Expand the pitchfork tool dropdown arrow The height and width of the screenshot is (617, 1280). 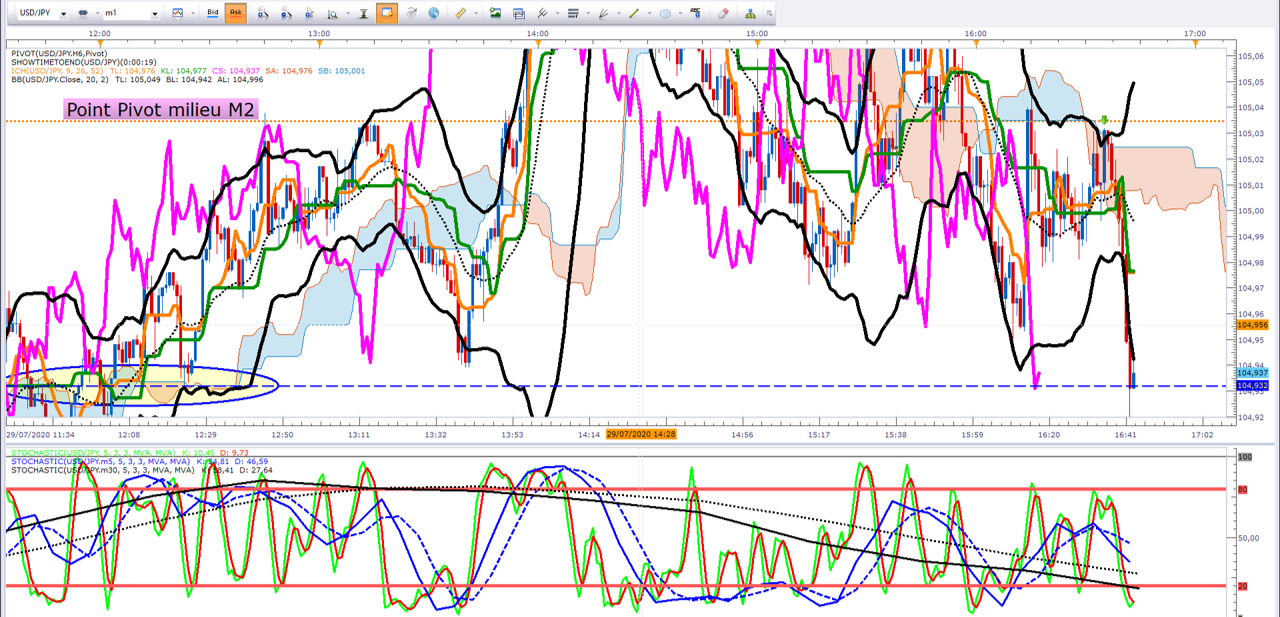(x=557, y=14)
